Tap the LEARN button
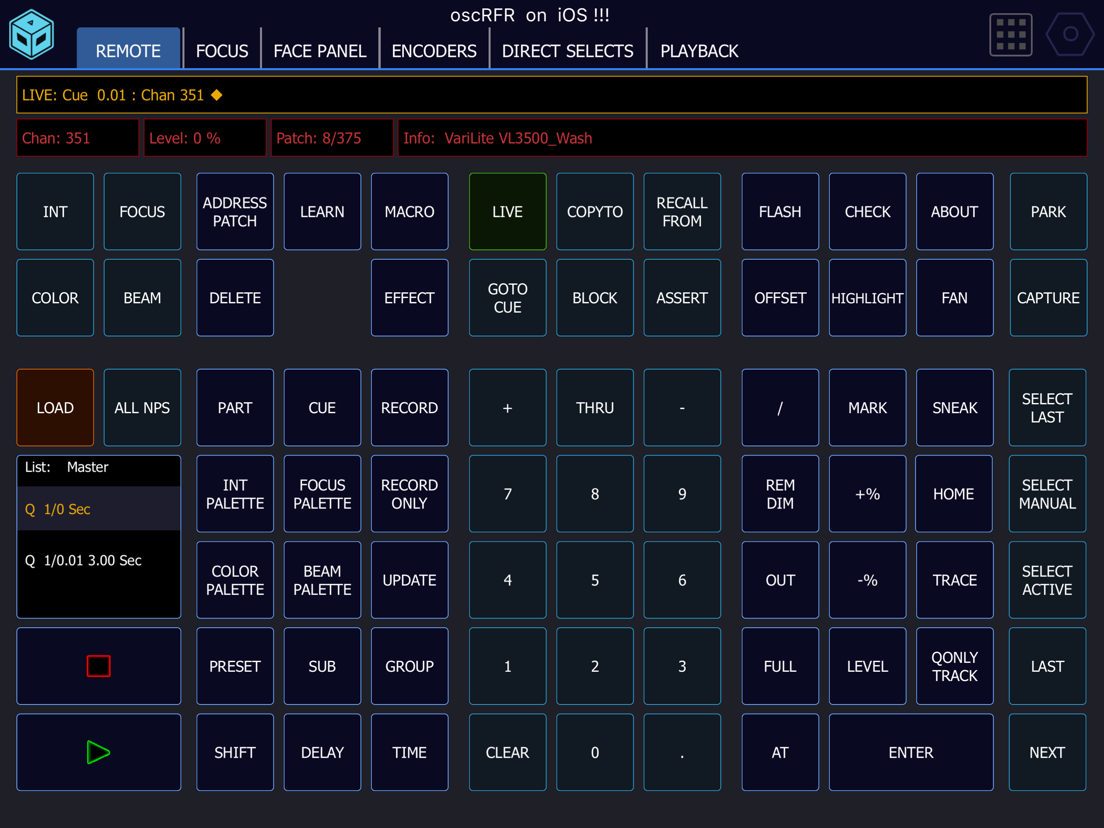 322,211
